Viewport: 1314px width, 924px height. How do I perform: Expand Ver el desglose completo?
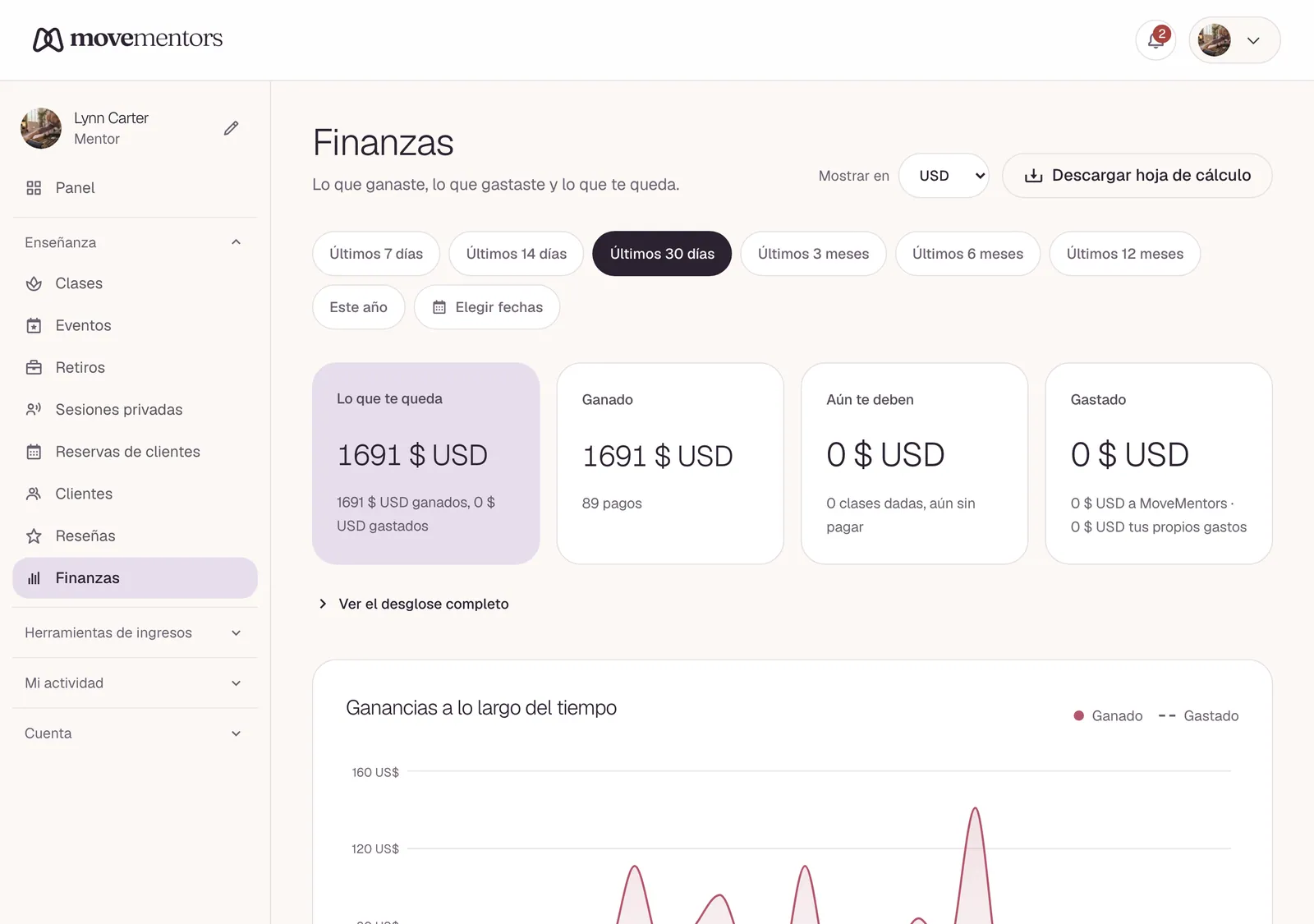413,604
